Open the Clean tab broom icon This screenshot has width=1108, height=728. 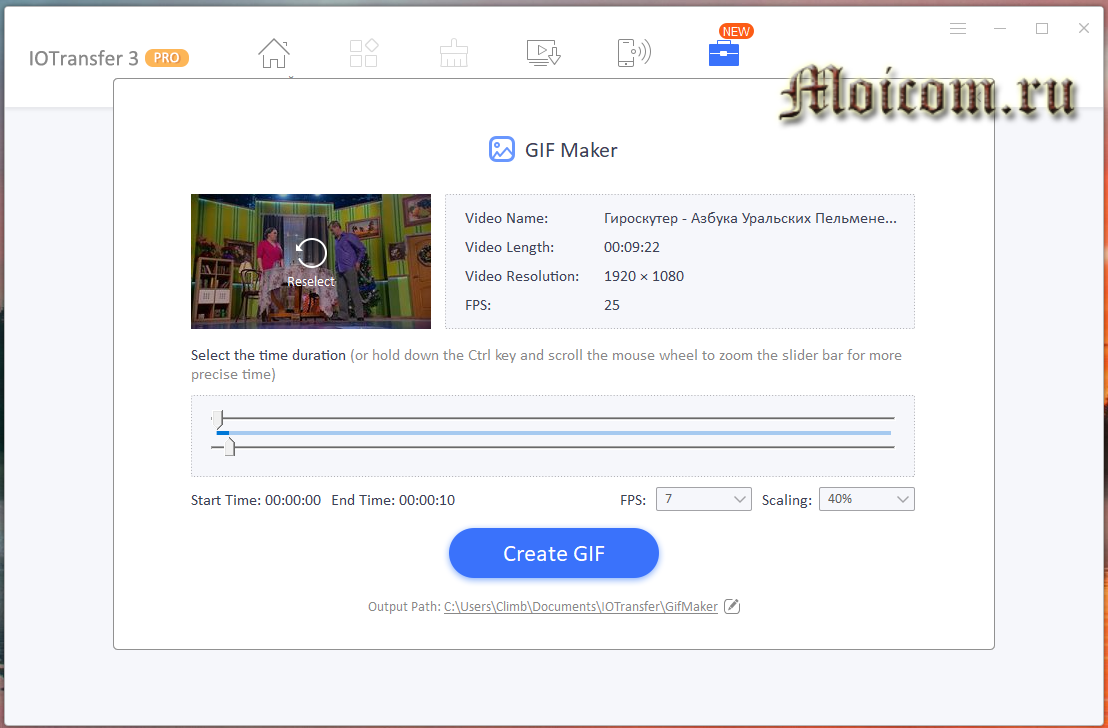coord(454,53)
